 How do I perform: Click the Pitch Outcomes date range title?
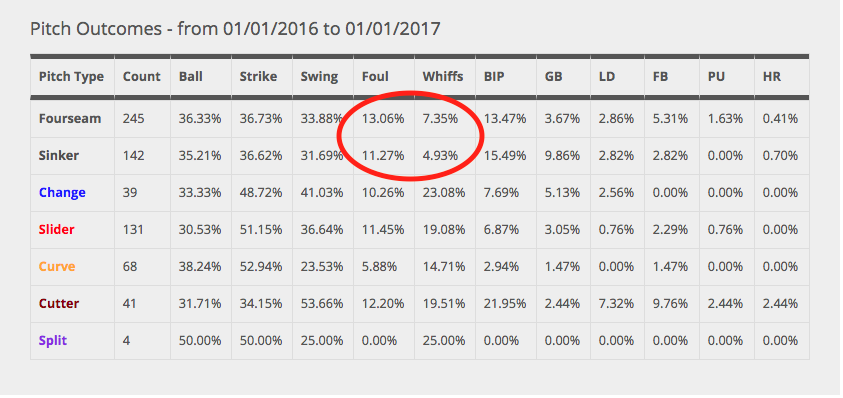coord(235,29)
